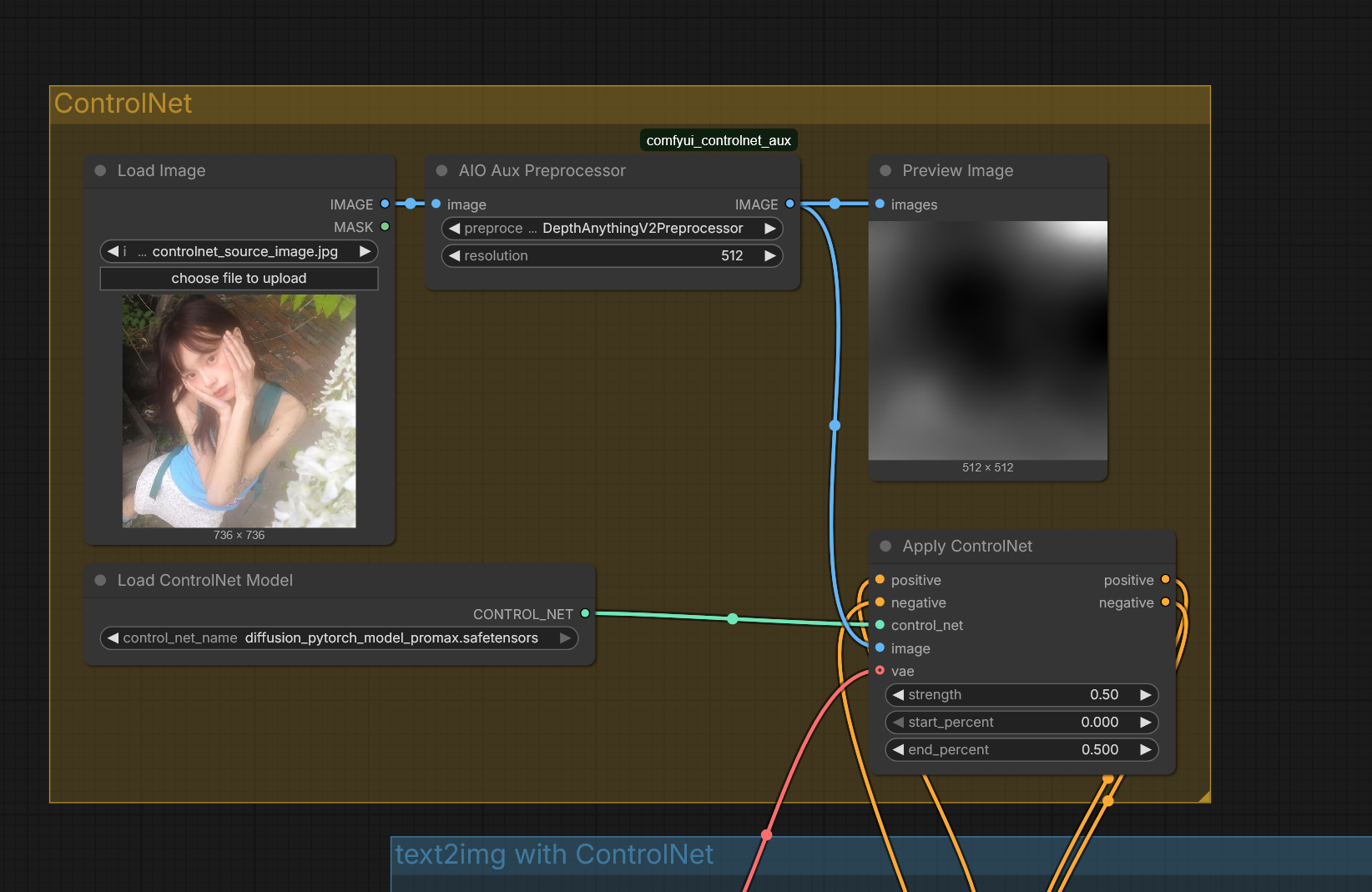Click the depth map preview image
This screenshot has width=1372, height=892.
pyautogui.click(x=988, y=340)
